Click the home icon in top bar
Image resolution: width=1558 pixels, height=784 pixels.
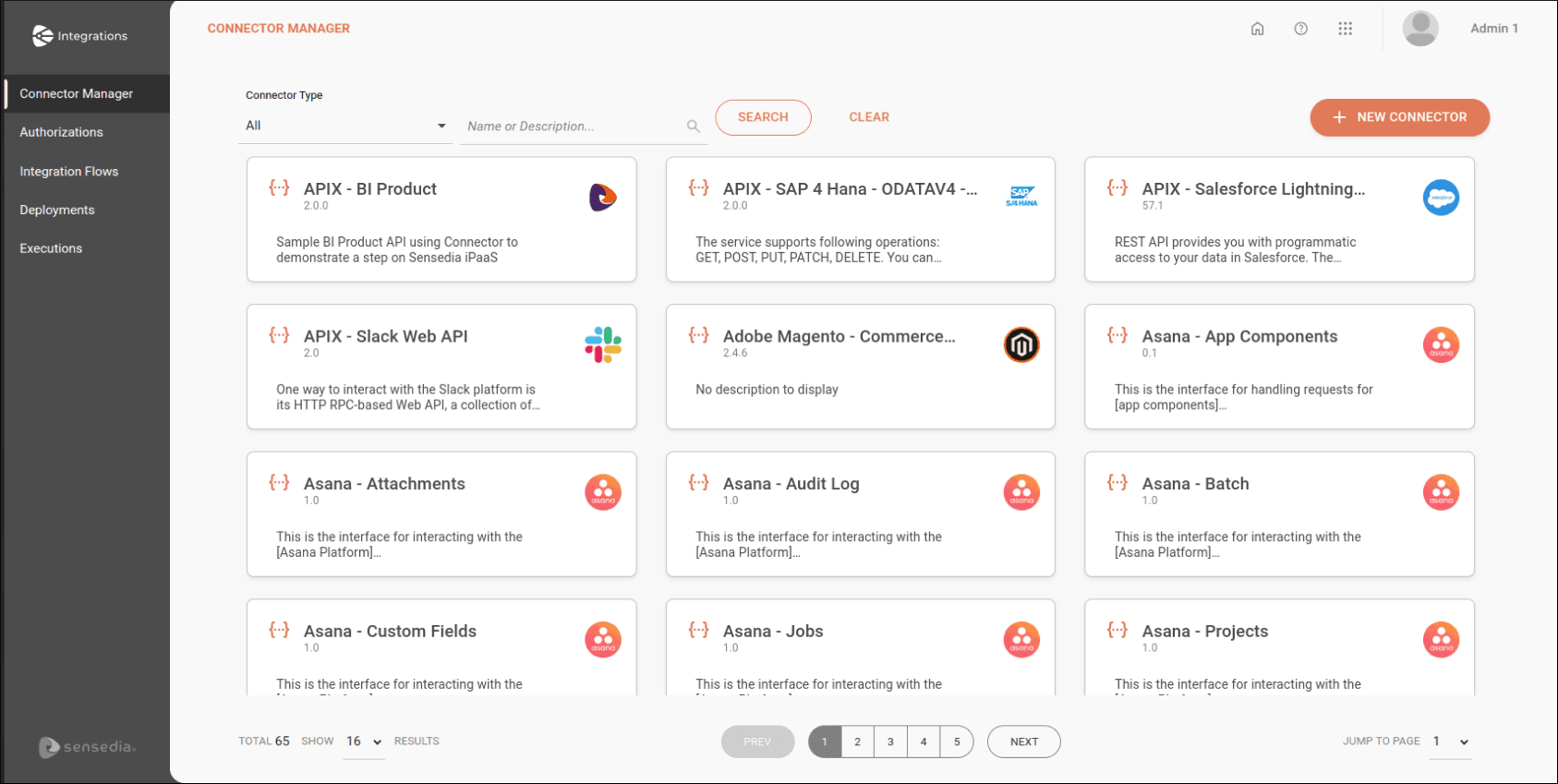pyautogui.click(x=1257, y=29)
